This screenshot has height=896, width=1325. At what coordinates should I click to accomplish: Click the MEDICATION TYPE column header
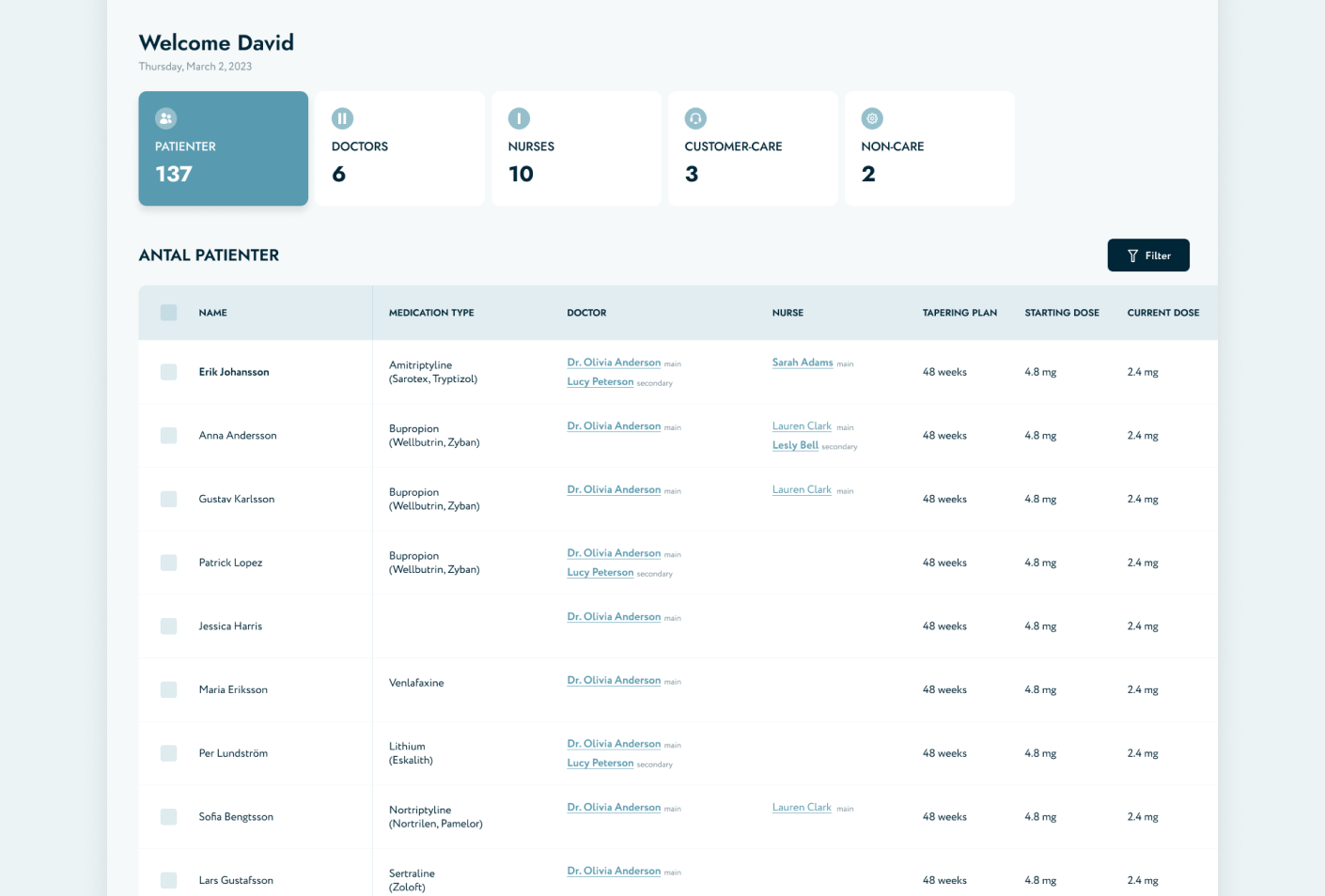click(431, 313)
